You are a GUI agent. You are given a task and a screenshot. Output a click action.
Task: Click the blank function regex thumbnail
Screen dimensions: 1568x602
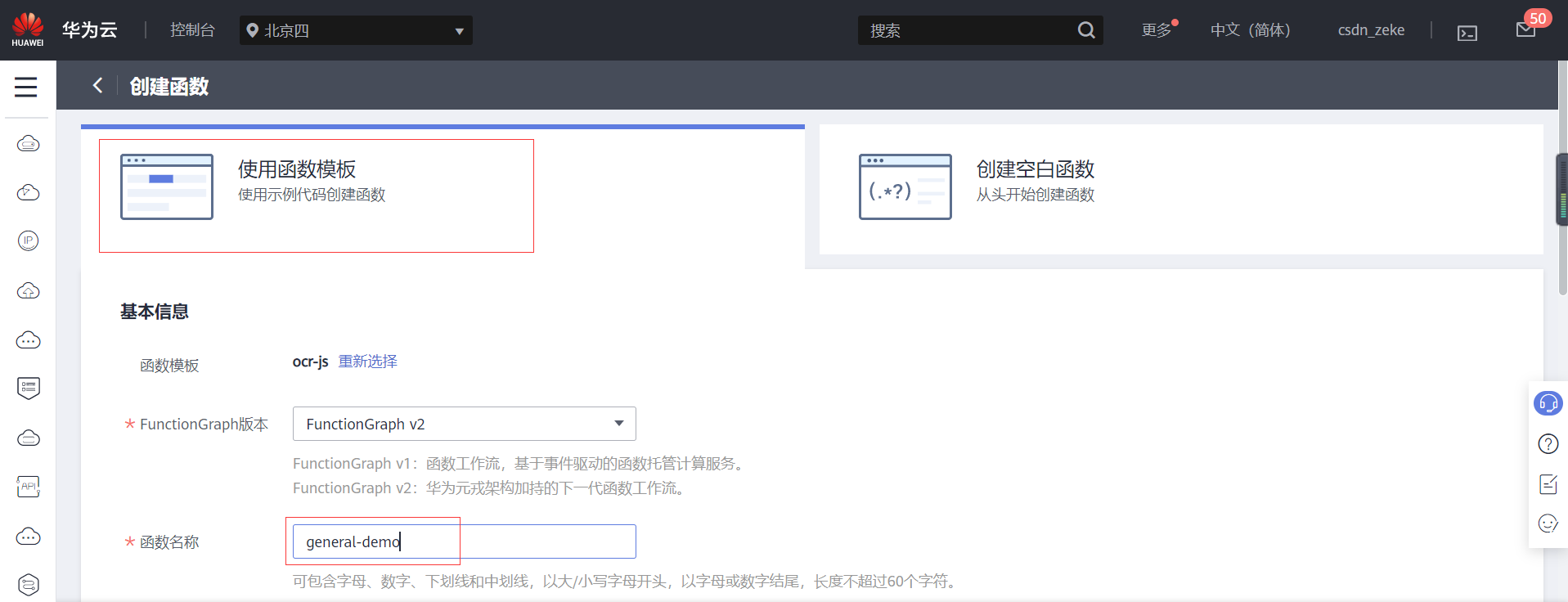905,186
